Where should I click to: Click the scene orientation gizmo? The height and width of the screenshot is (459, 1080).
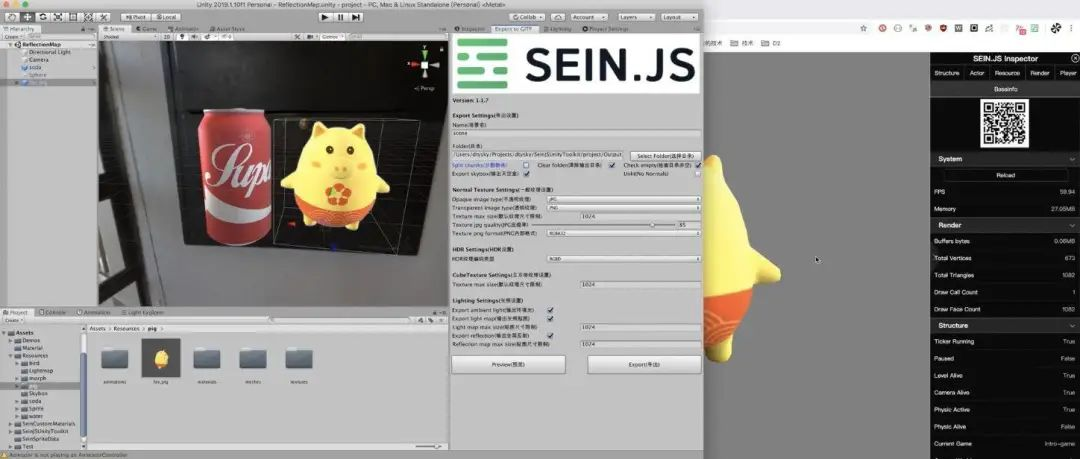click(x=424, y=65)
